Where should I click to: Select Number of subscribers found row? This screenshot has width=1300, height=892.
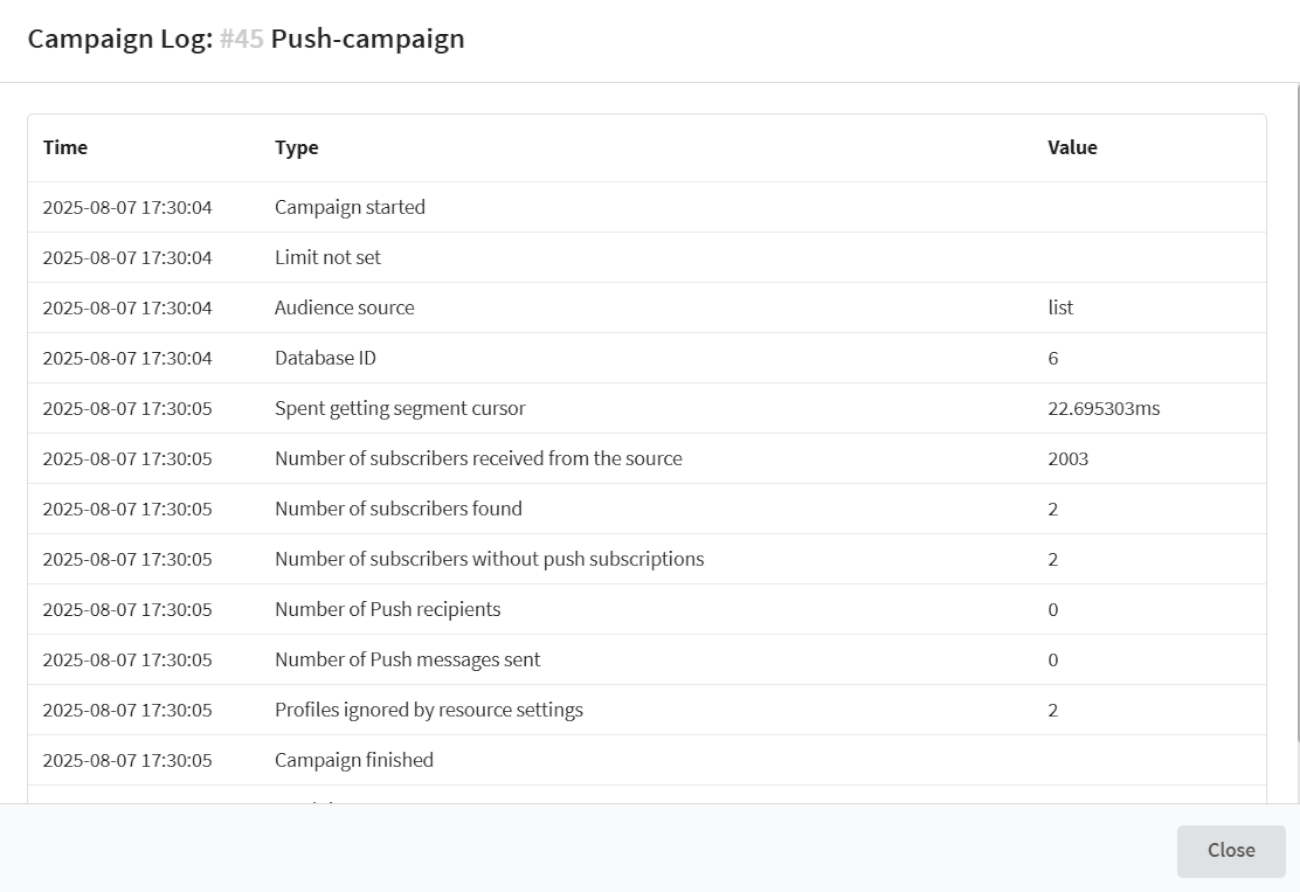pyautogui.click(x=398, y=509)
